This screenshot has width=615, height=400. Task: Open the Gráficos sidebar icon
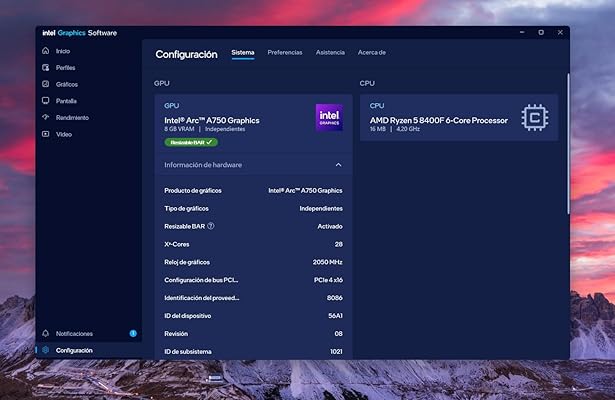(45, 84)
